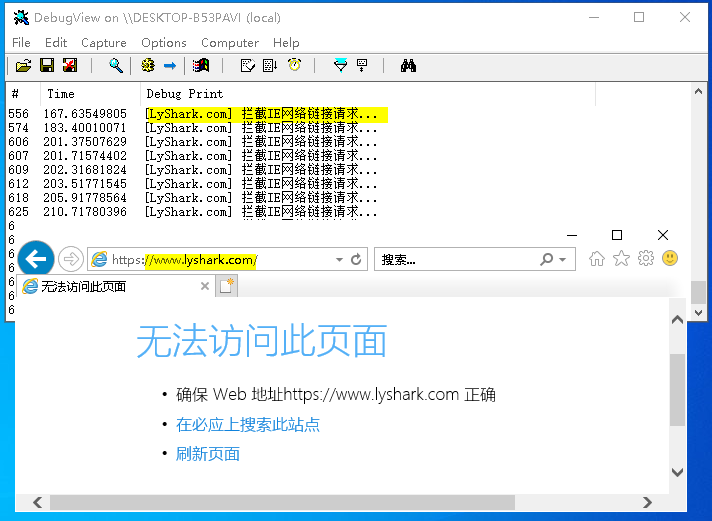Viewport: 712px width, 521px height.
Task: Click the blue Back arrow in Internet Explorer
Action: tap(36, 259)
